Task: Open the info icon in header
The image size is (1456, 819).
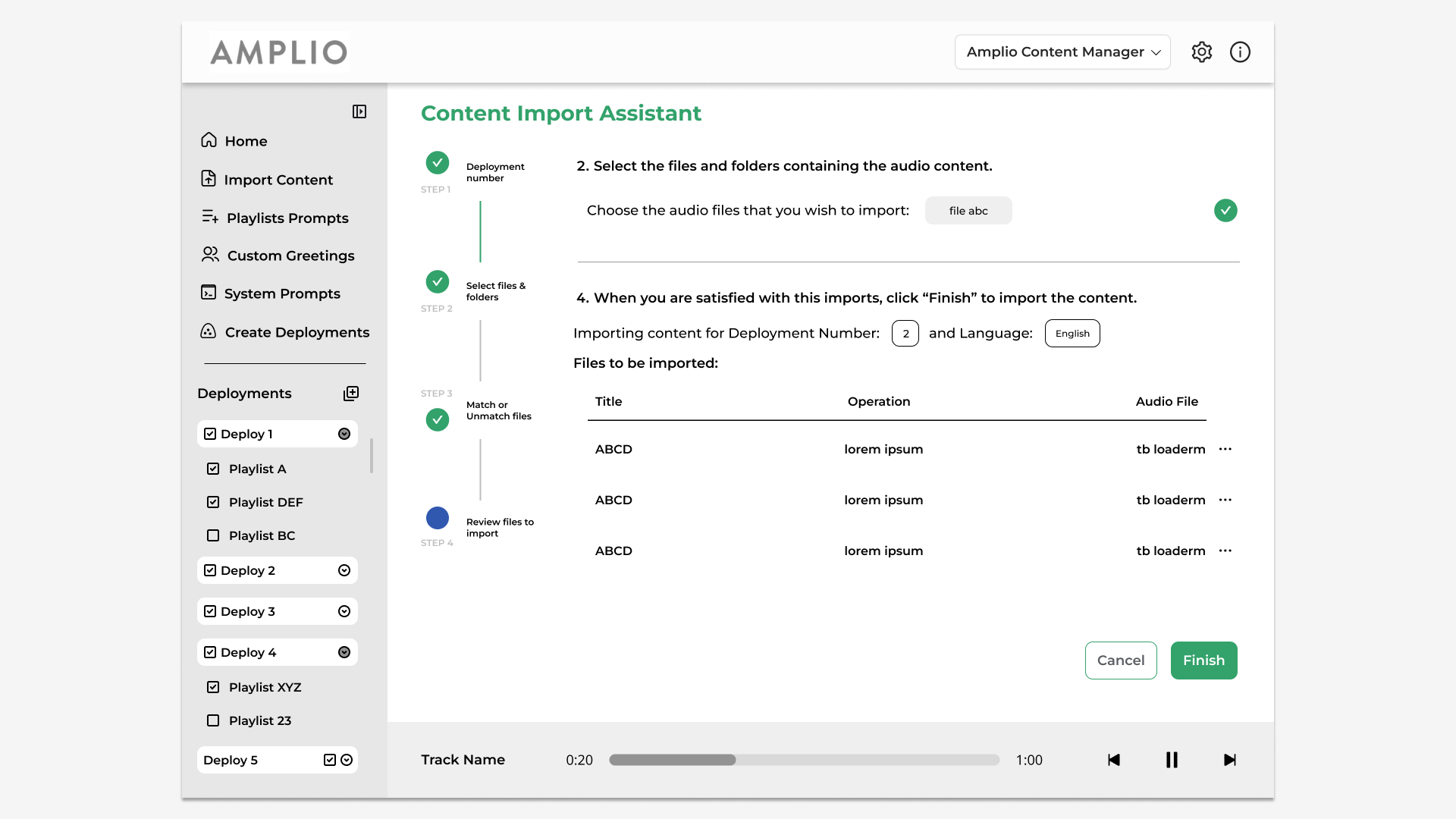Action: click(x=1240, y=52)
